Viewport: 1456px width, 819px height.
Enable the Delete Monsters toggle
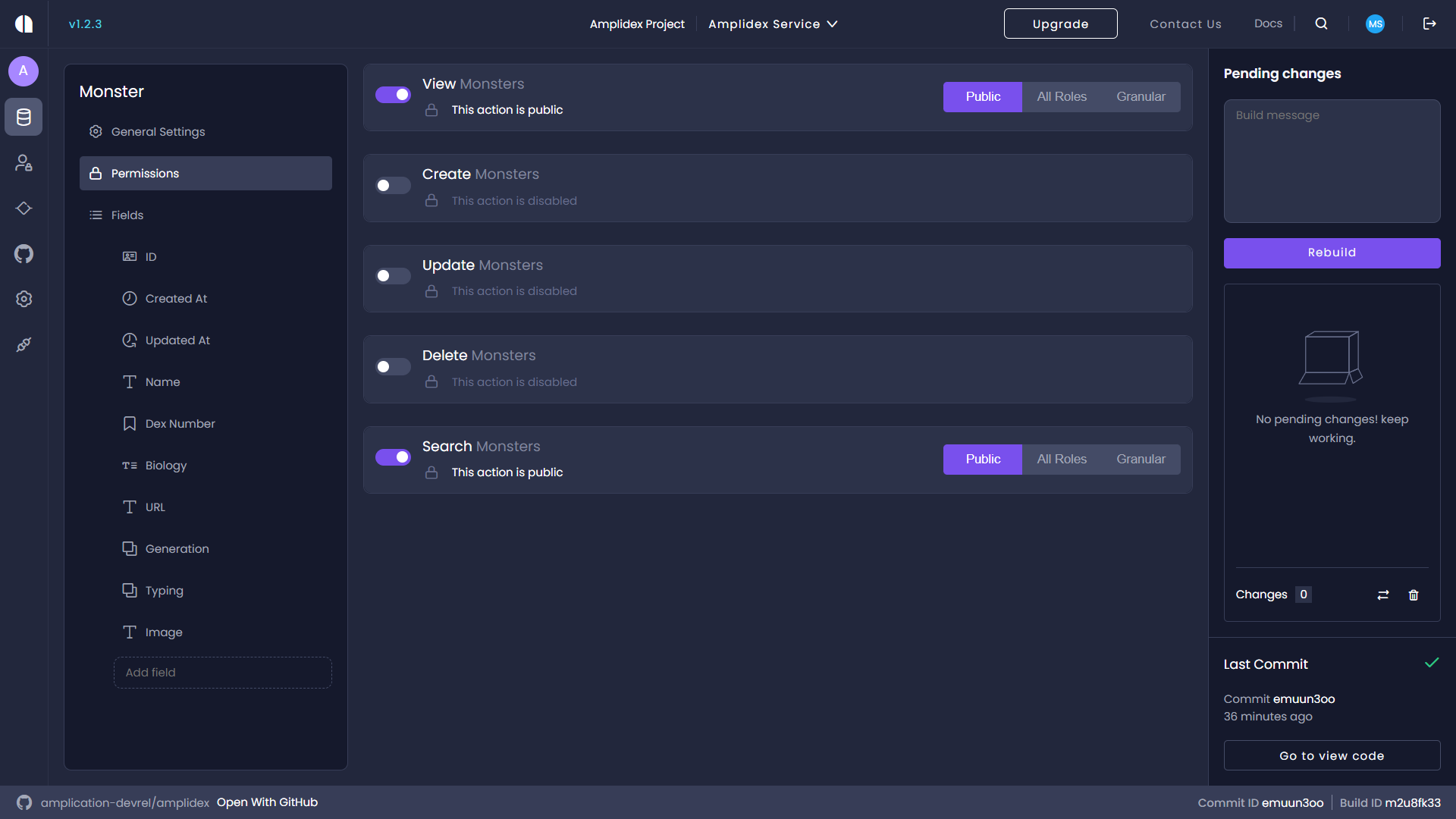393,366
